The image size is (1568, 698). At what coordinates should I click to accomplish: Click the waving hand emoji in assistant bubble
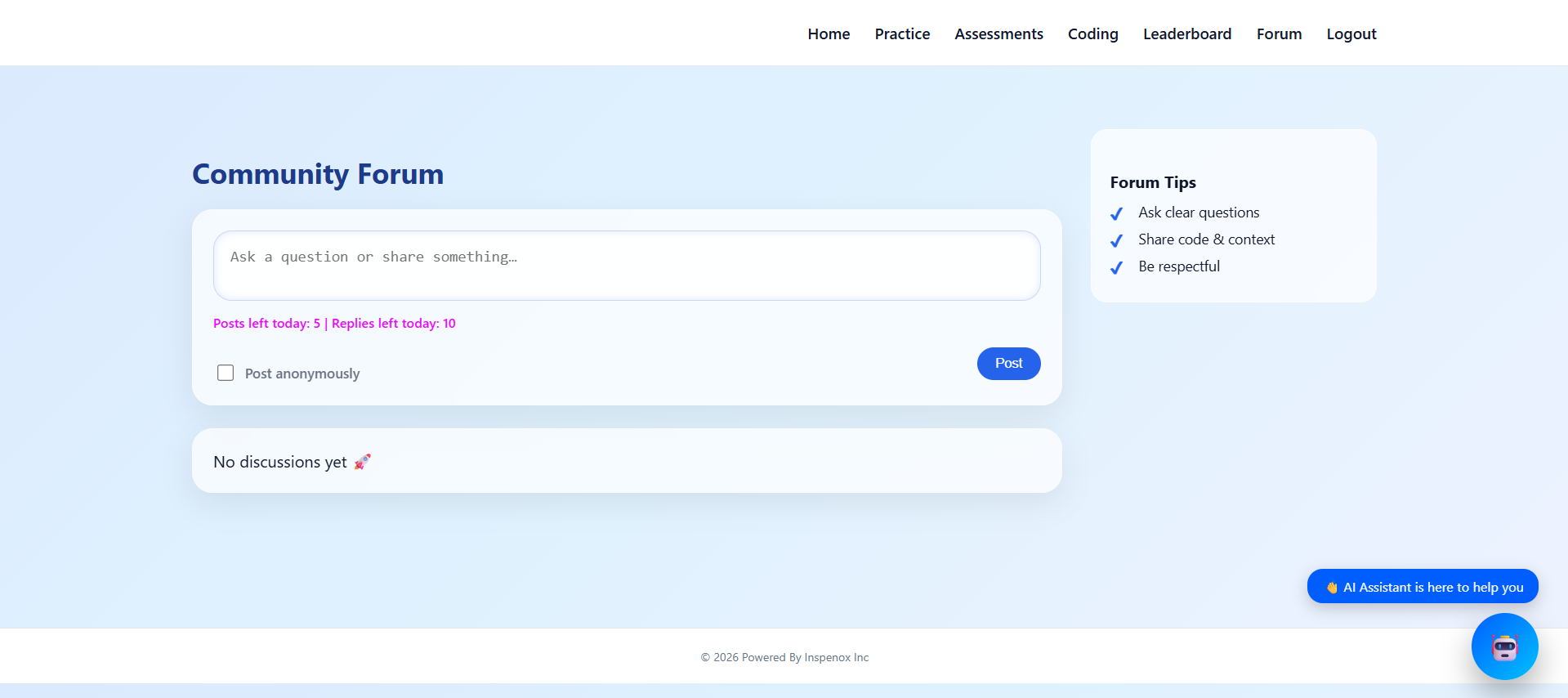click(x=1331, y=588)
